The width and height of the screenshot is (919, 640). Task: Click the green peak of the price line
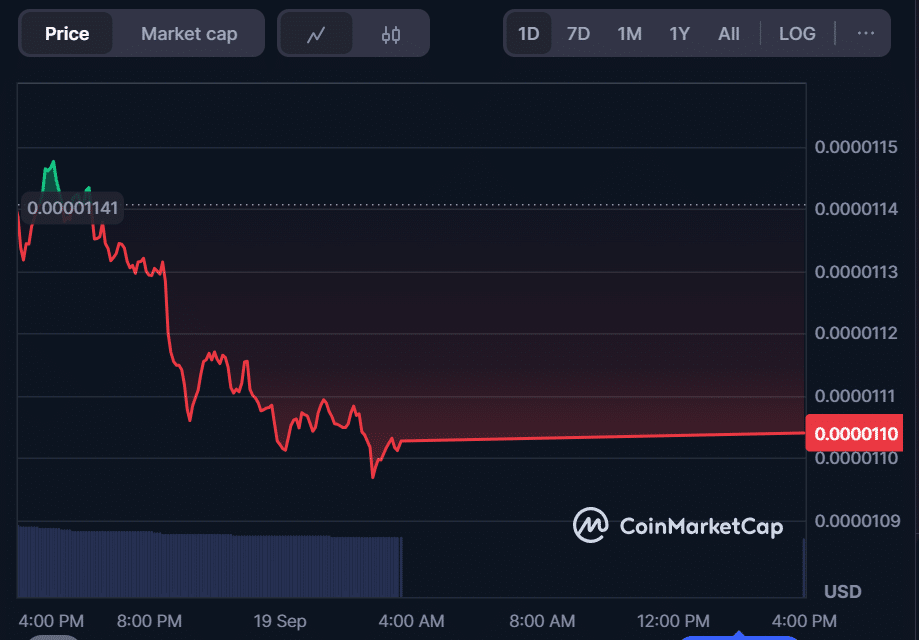click(x=52, y=163)
